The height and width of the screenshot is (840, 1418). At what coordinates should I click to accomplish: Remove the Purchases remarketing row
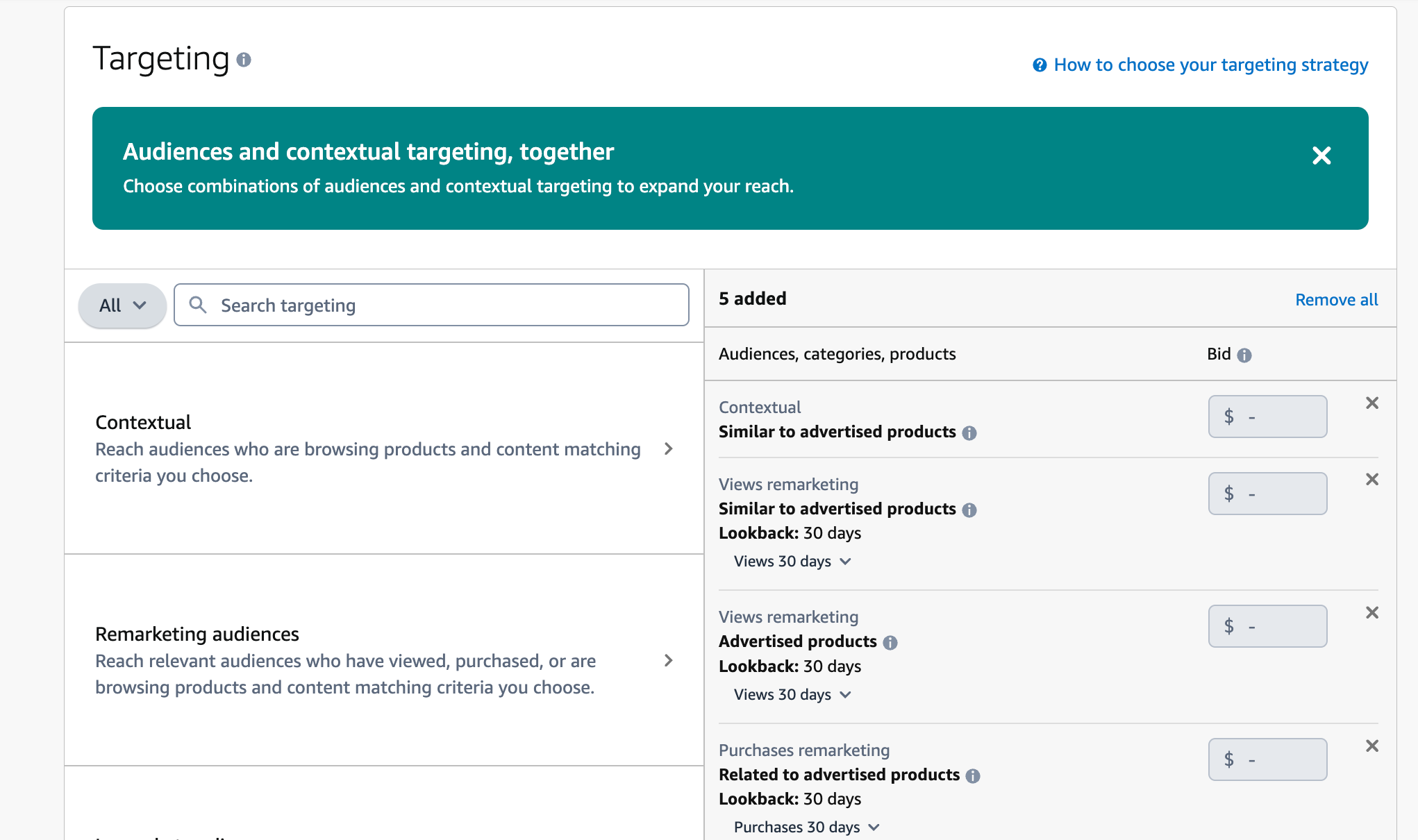(1372, 746)
